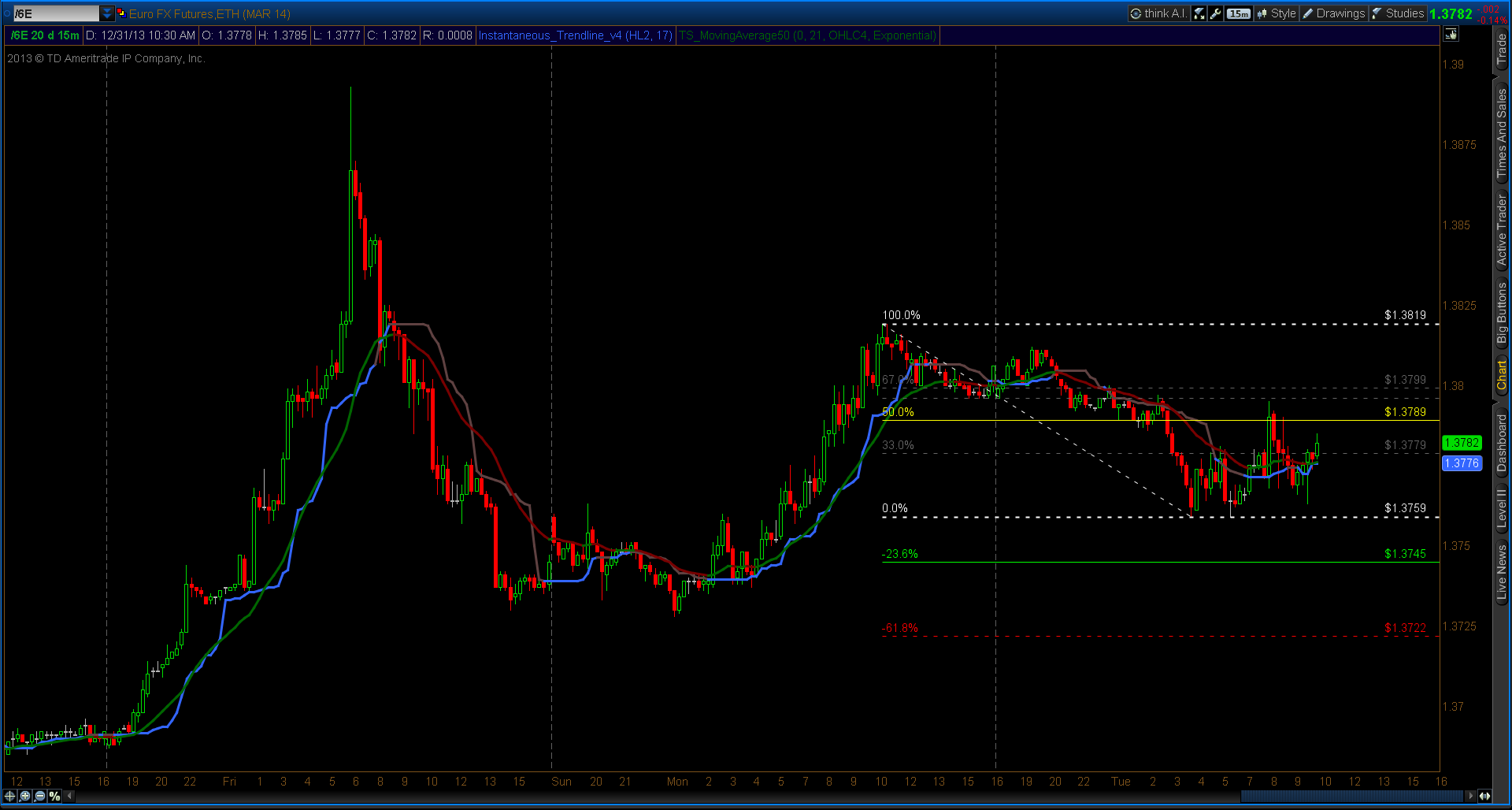Select the Chart side tab
This screenshot has height=810, width=1512.
point(1502,375)
